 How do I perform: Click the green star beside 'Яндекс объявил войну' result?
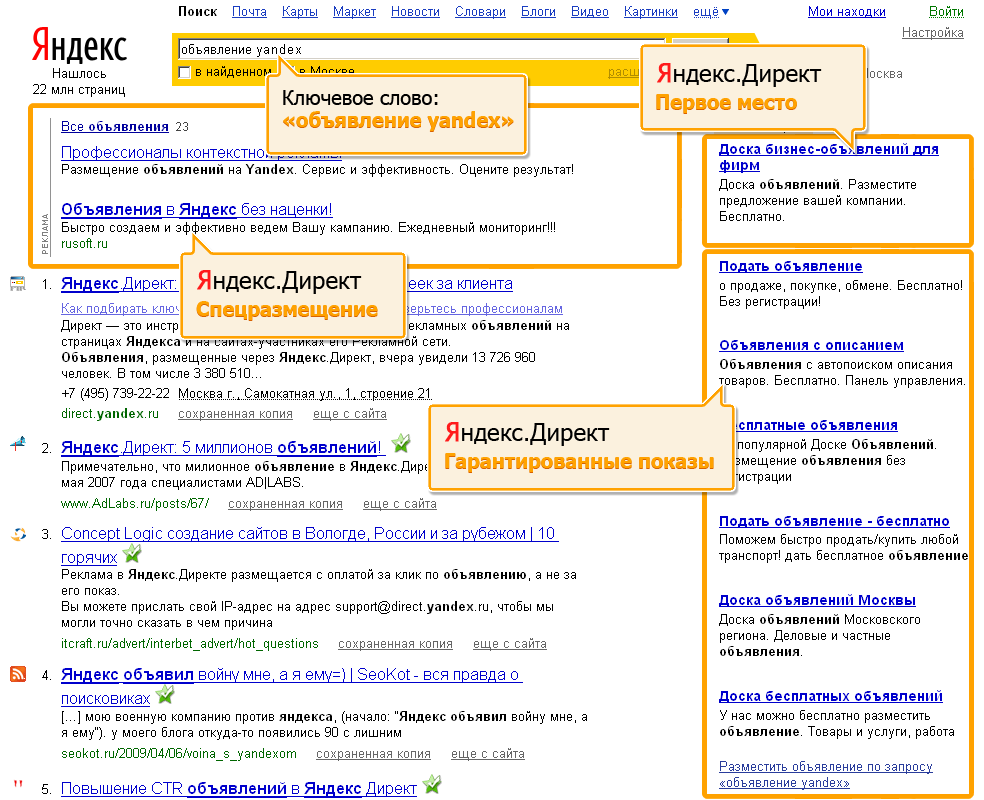163,695
